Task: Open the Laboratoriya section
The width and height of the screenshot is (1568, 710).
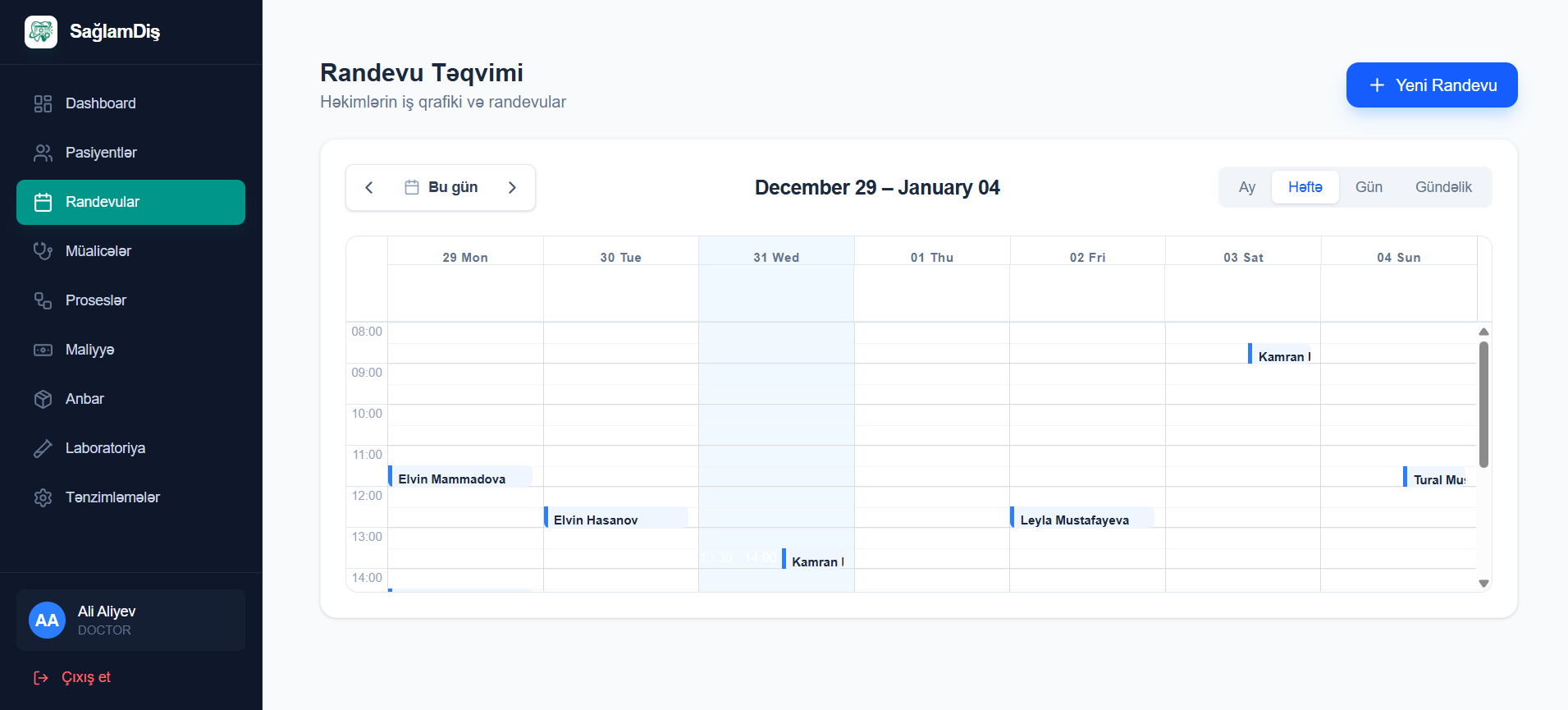Action: pos(130,448)
